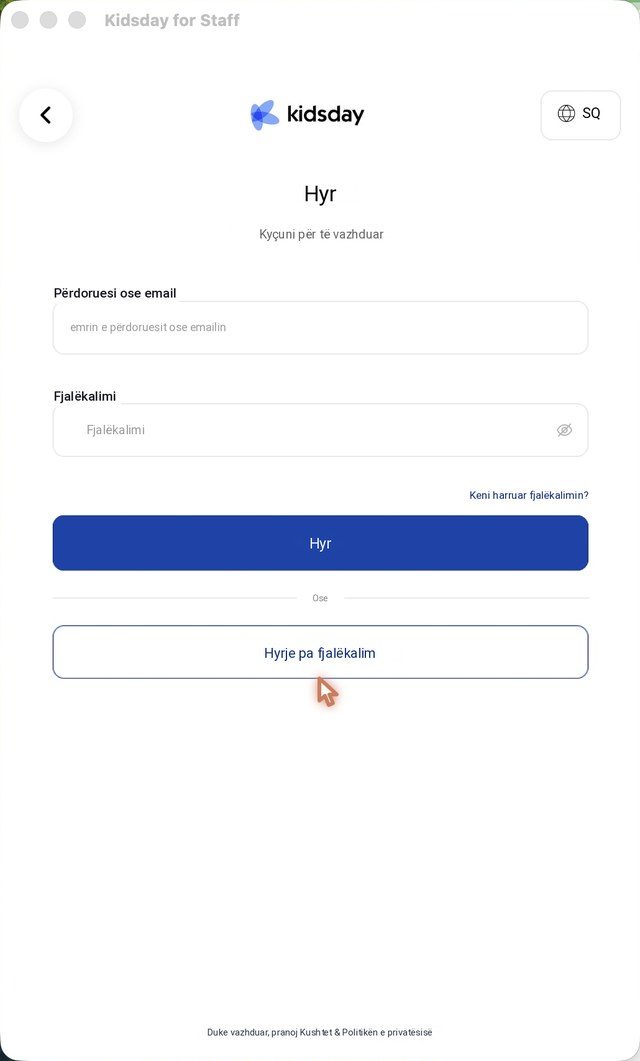The width and height of the screenshot is (640, 1061).
Task: Open the 'Politikën e privatësisë' link
Action: point(387,1033)
